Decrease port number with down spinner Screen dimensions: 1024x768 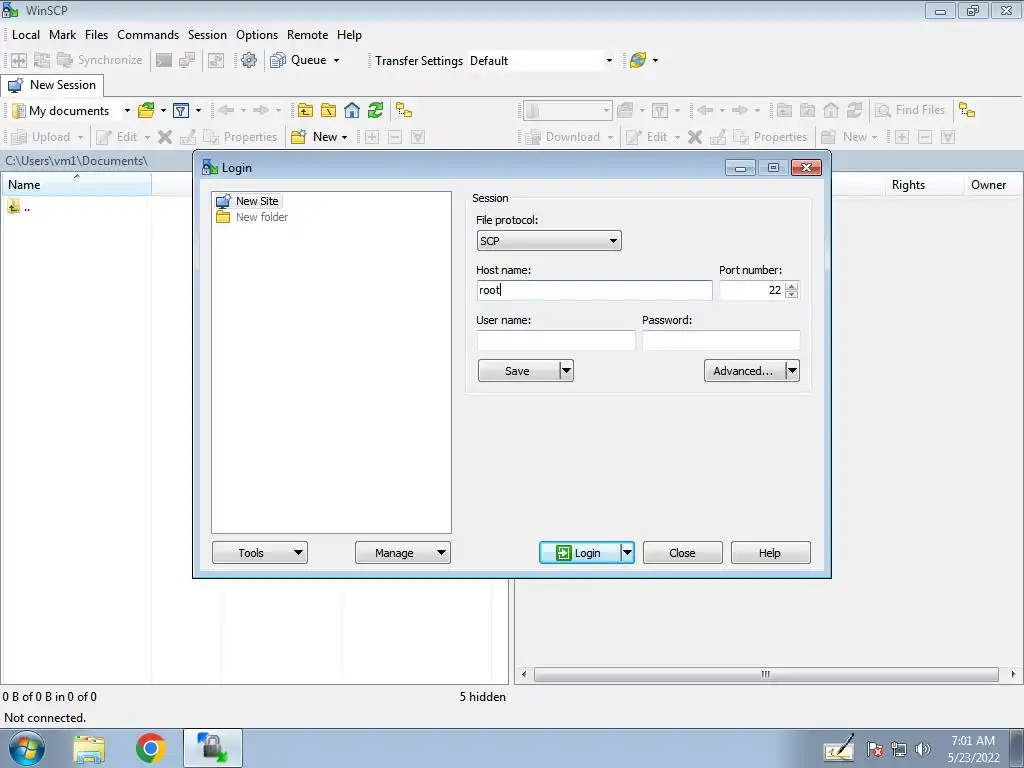(x=792, y=295)
